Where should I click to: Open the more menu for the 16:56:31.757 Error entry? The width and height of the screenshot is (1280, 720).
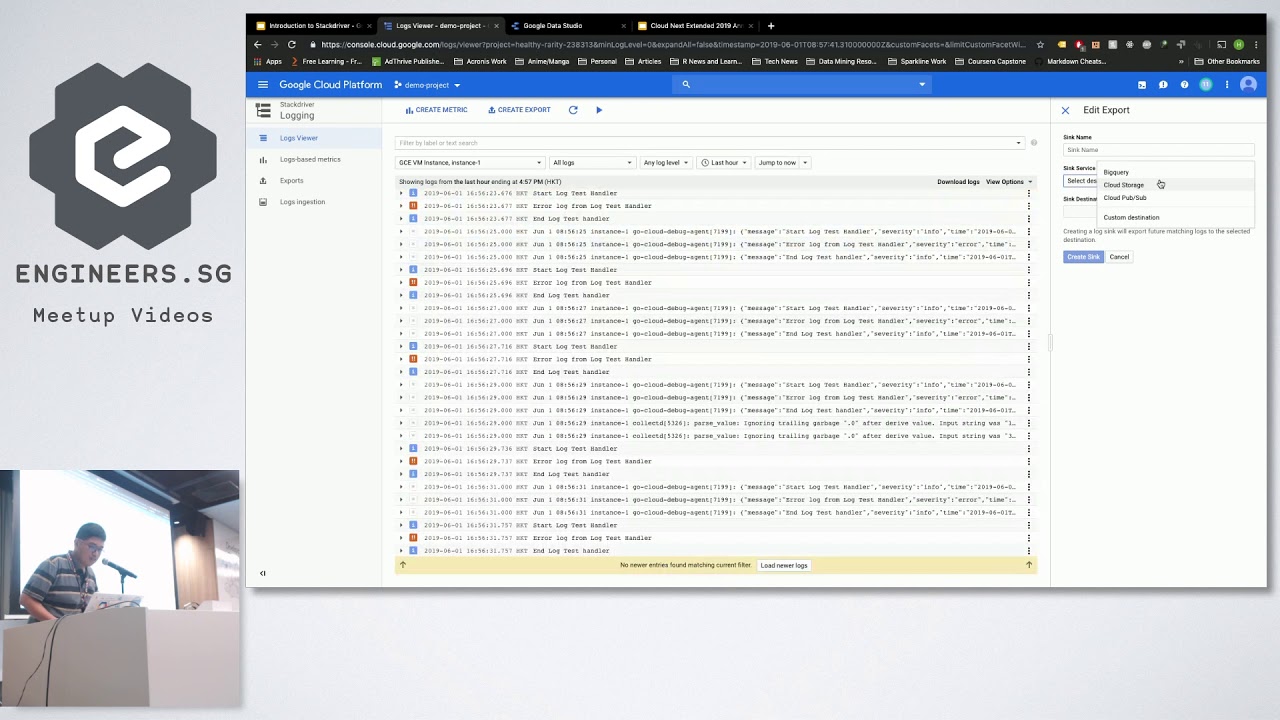[1028, 538]
